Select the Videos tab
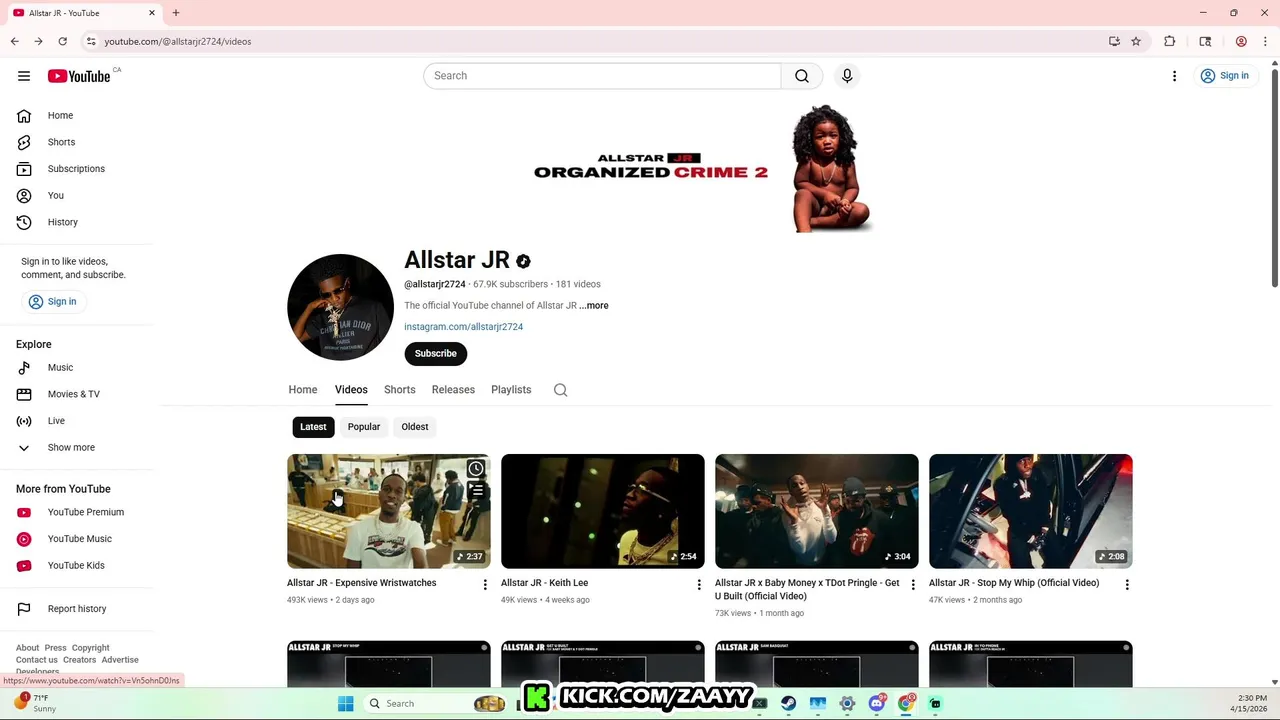Viewport: 1280px width, 720px height. click(351, 390)
